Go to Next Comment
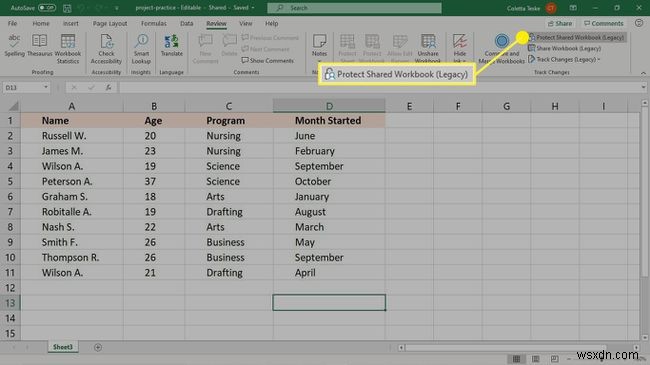The width and height of the screenshot is (650, 365). point(266,49)
